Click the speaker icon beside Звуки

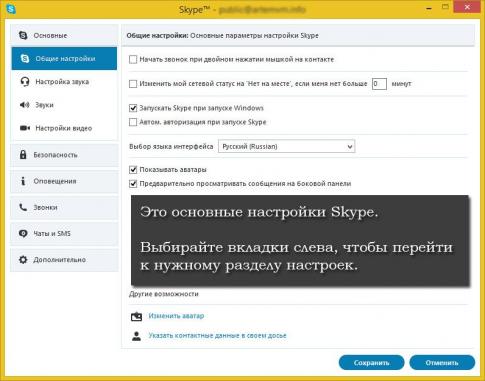[x=24, y=105]
